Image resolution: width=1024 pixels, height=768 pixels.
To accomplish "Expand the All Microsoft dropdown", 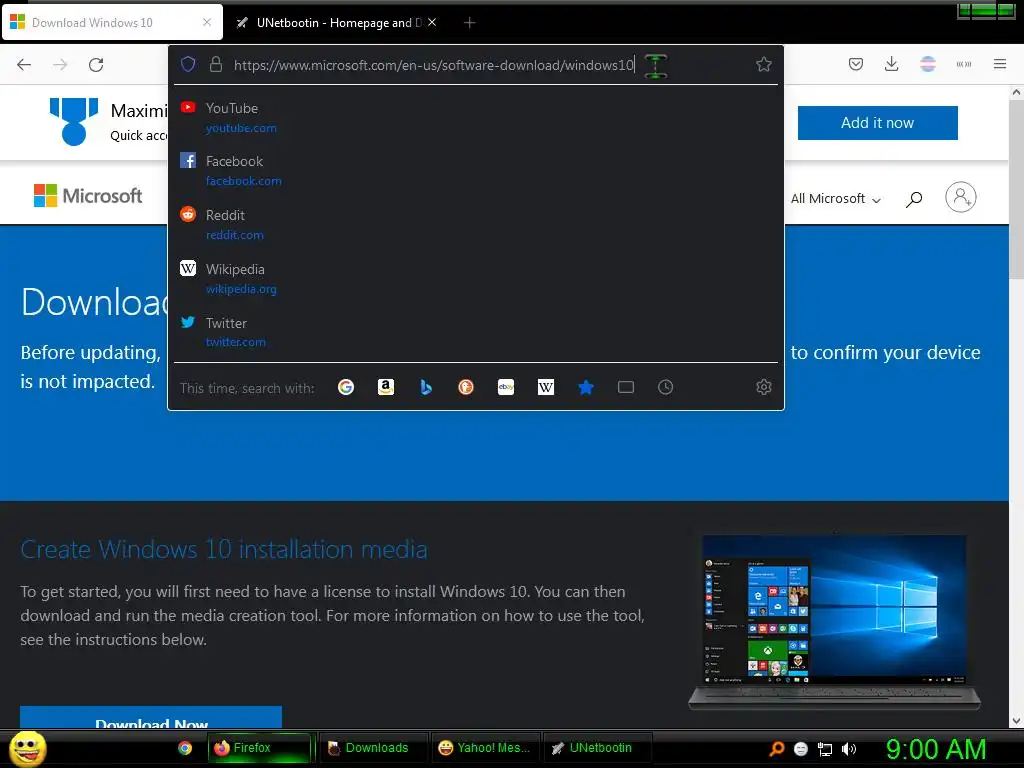I will tap(835, 199).
